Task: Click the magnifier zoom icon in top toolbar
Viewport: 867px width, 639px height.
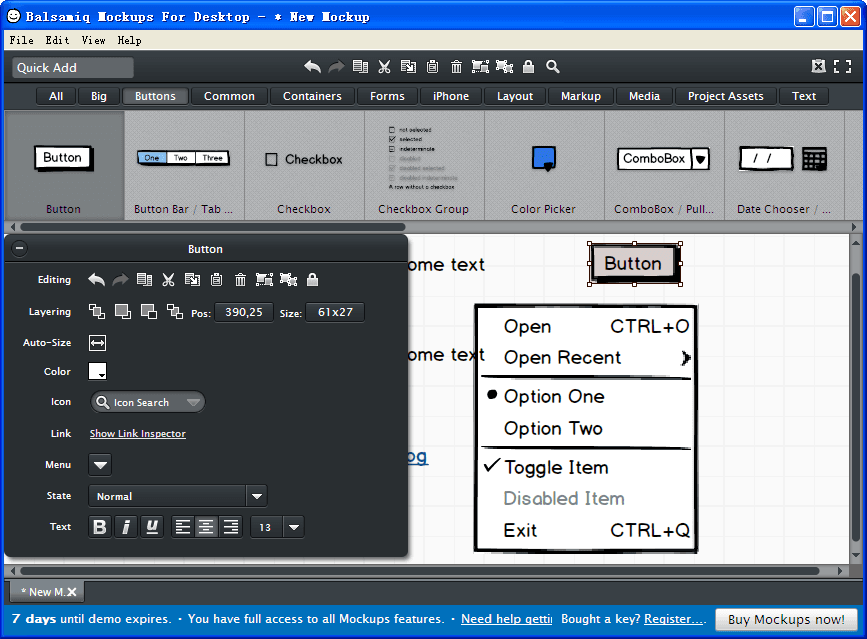Action: (552, 67)
